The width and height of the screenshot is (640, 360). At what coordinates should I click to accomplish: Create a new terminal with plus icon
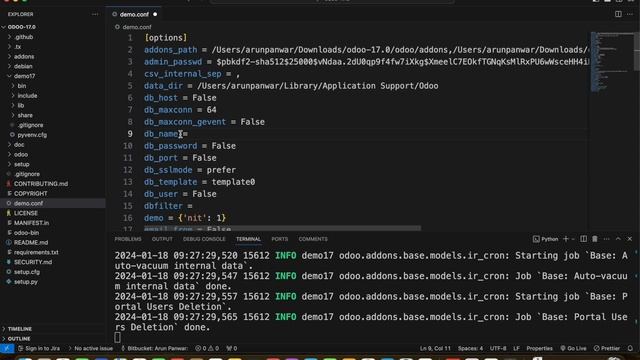point(566,239)
